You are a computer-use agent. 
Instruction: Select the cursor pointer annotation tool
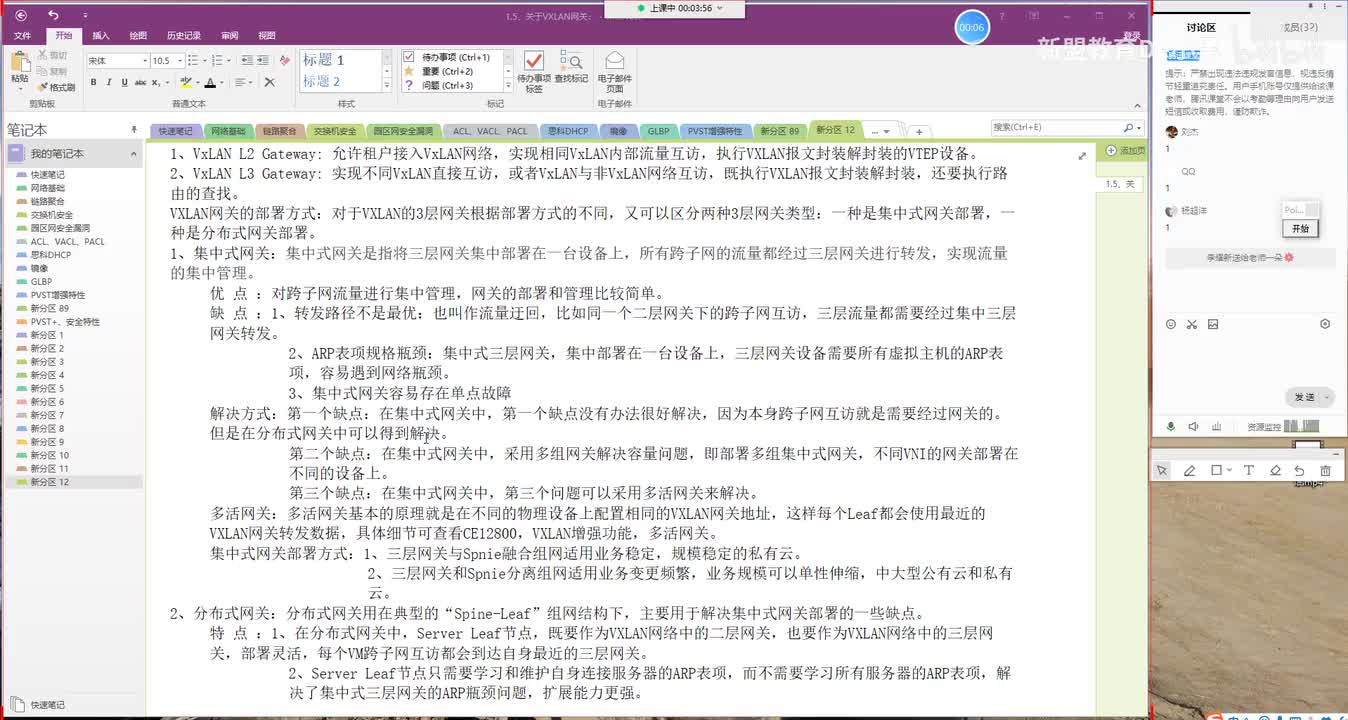point(1162,470)
